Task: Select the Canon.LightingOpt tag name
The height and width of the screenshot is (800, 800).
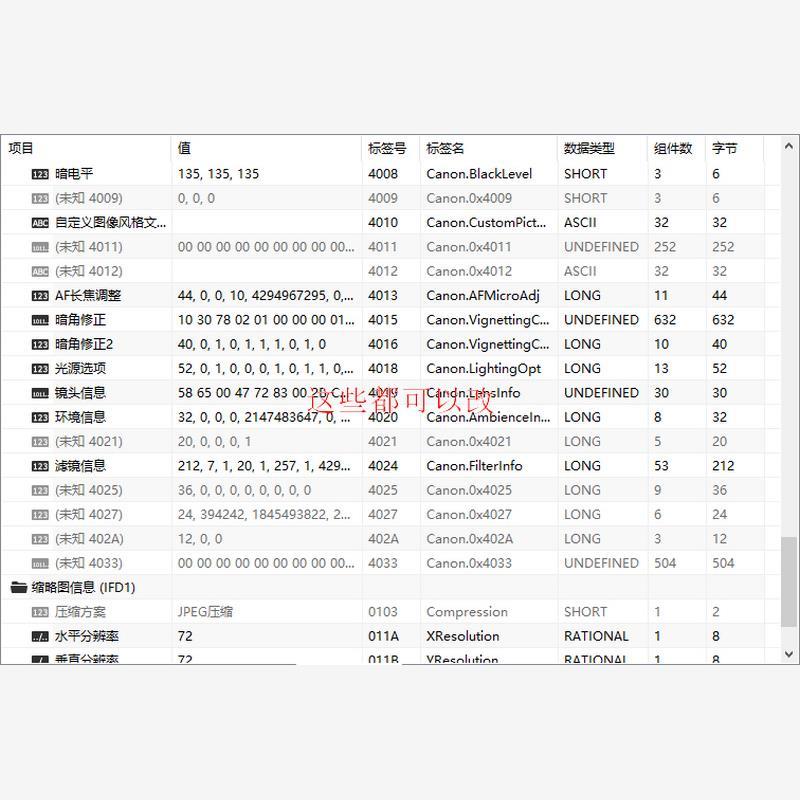Action: (x=484, y=369)
